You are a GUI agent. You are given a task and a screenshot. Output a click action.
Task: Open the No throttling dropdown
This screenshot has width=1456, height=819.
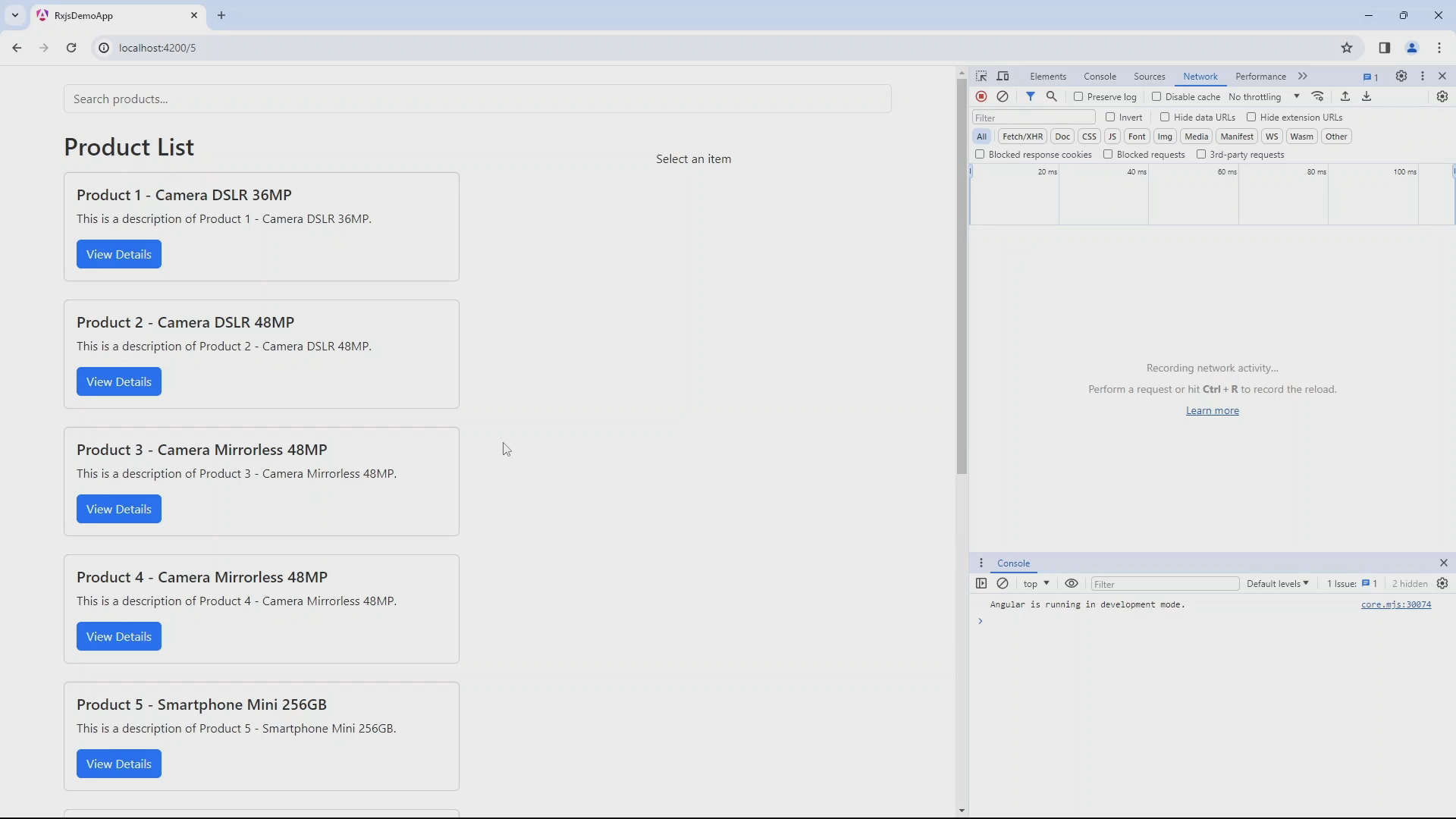click(x=1263, y=97)
